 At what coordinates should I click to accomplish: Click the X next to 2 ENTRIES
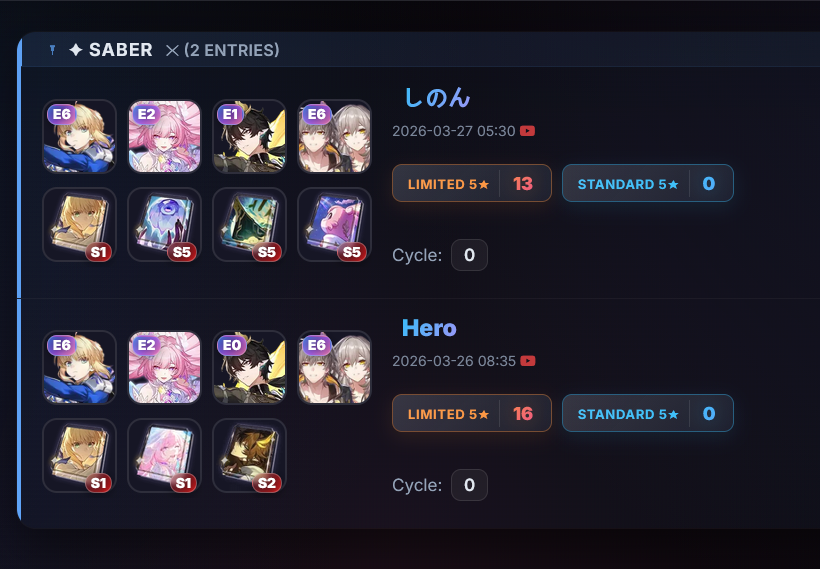tap(172, 50)
